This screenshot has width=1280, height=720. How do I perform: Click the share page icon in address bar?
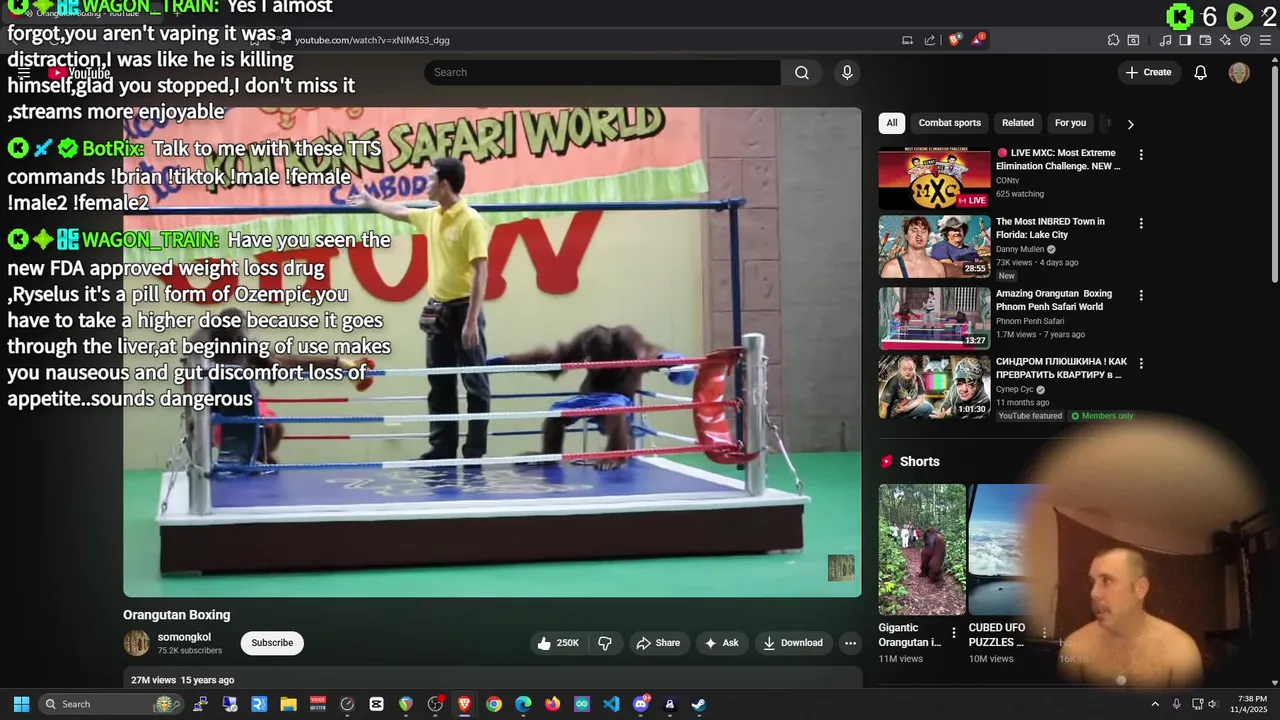pyautogui.click(x=930, y=40)
